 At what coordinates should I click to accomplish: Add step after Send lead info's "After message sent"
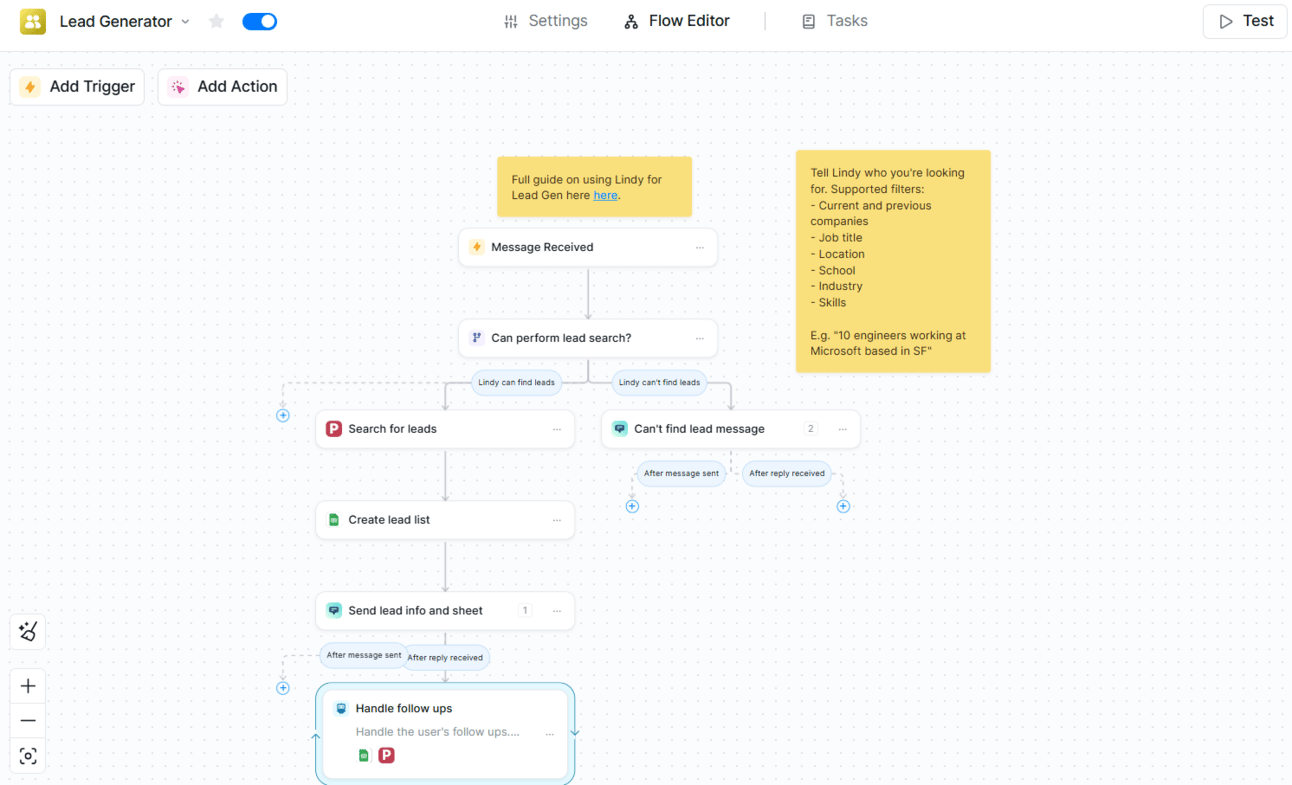(x=283, y=688)
